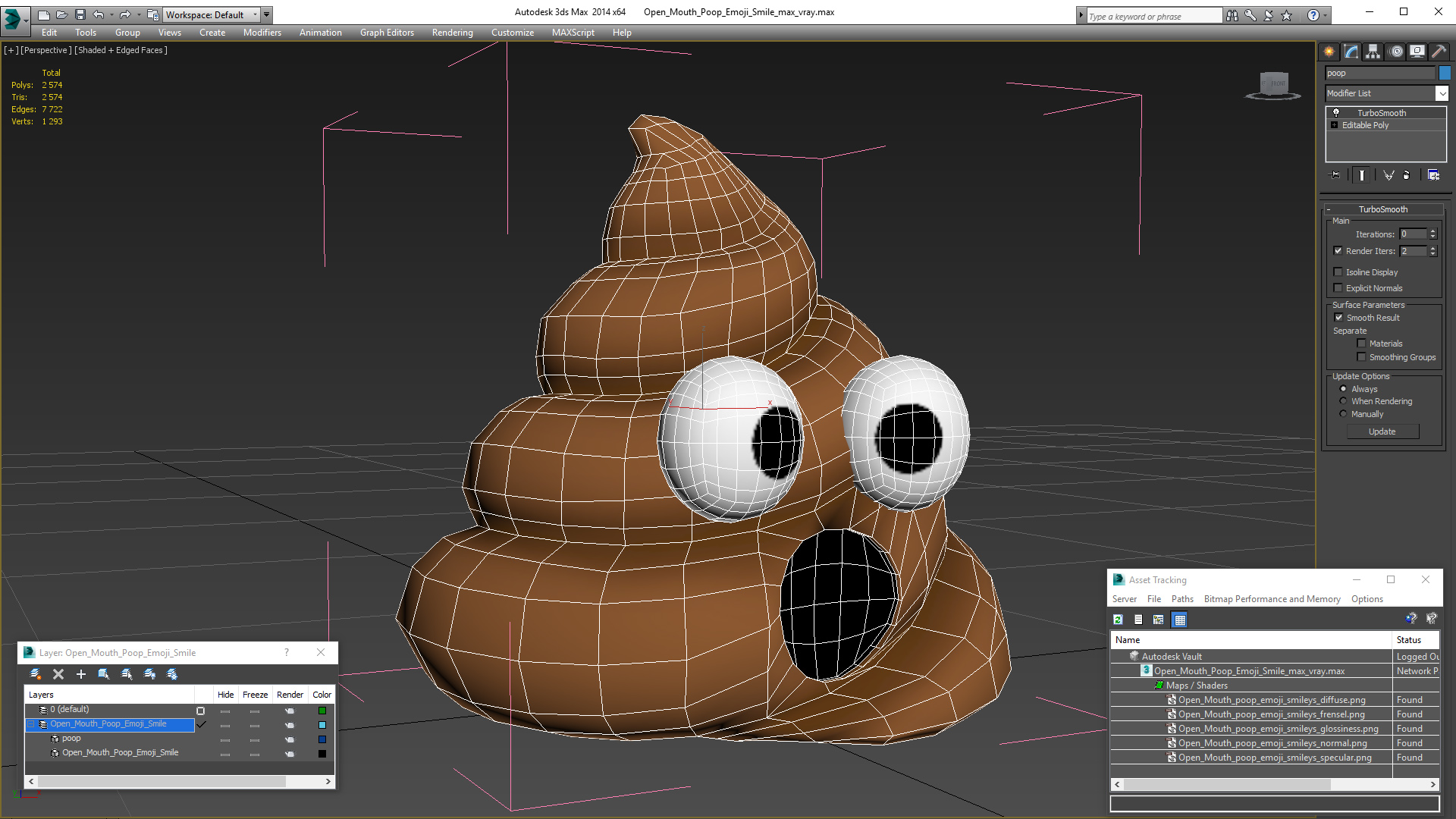Click Delete layer X icon

pos(58,674)
